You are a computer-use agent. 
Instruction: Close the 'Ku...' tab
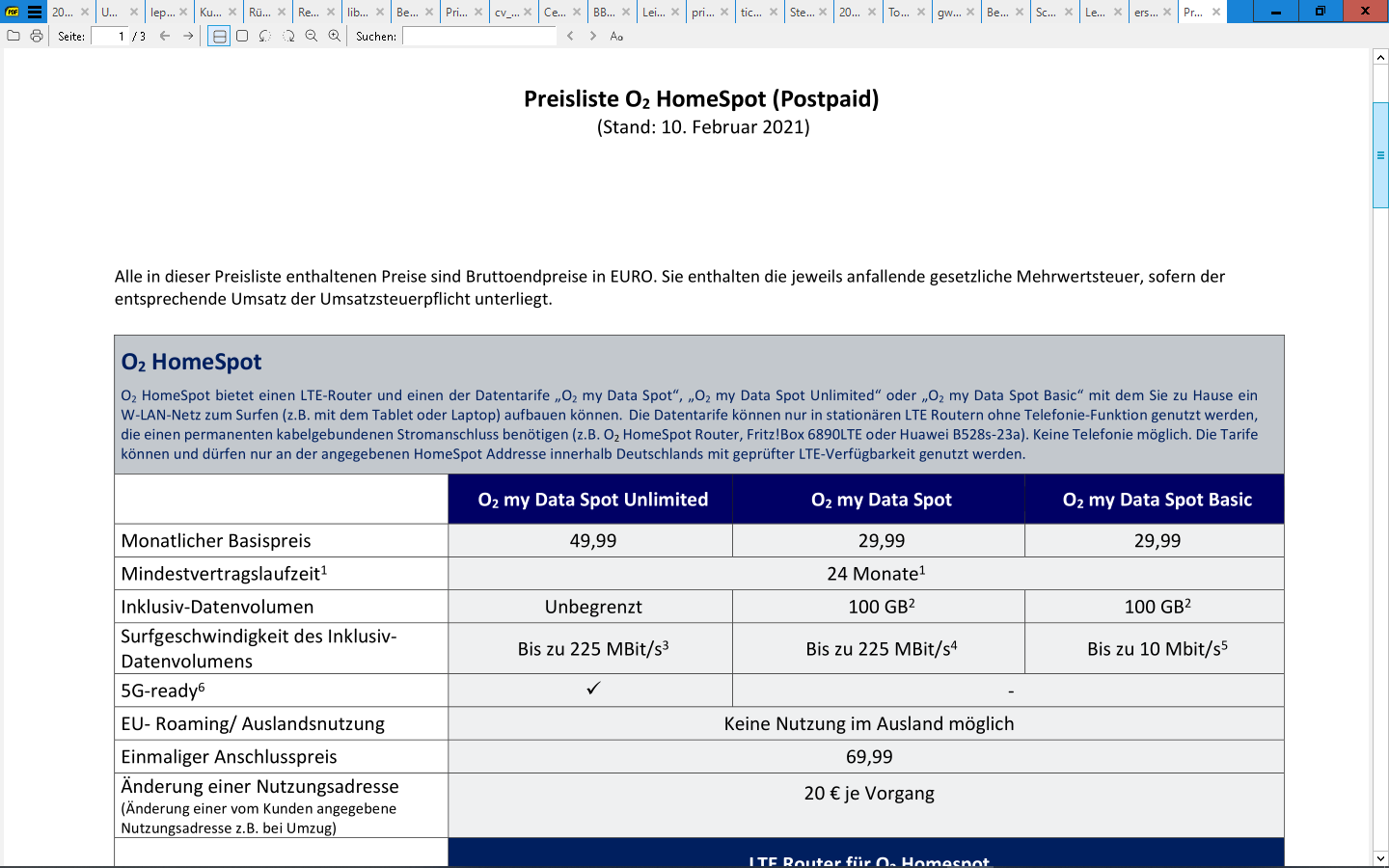(x=232, y=13)
